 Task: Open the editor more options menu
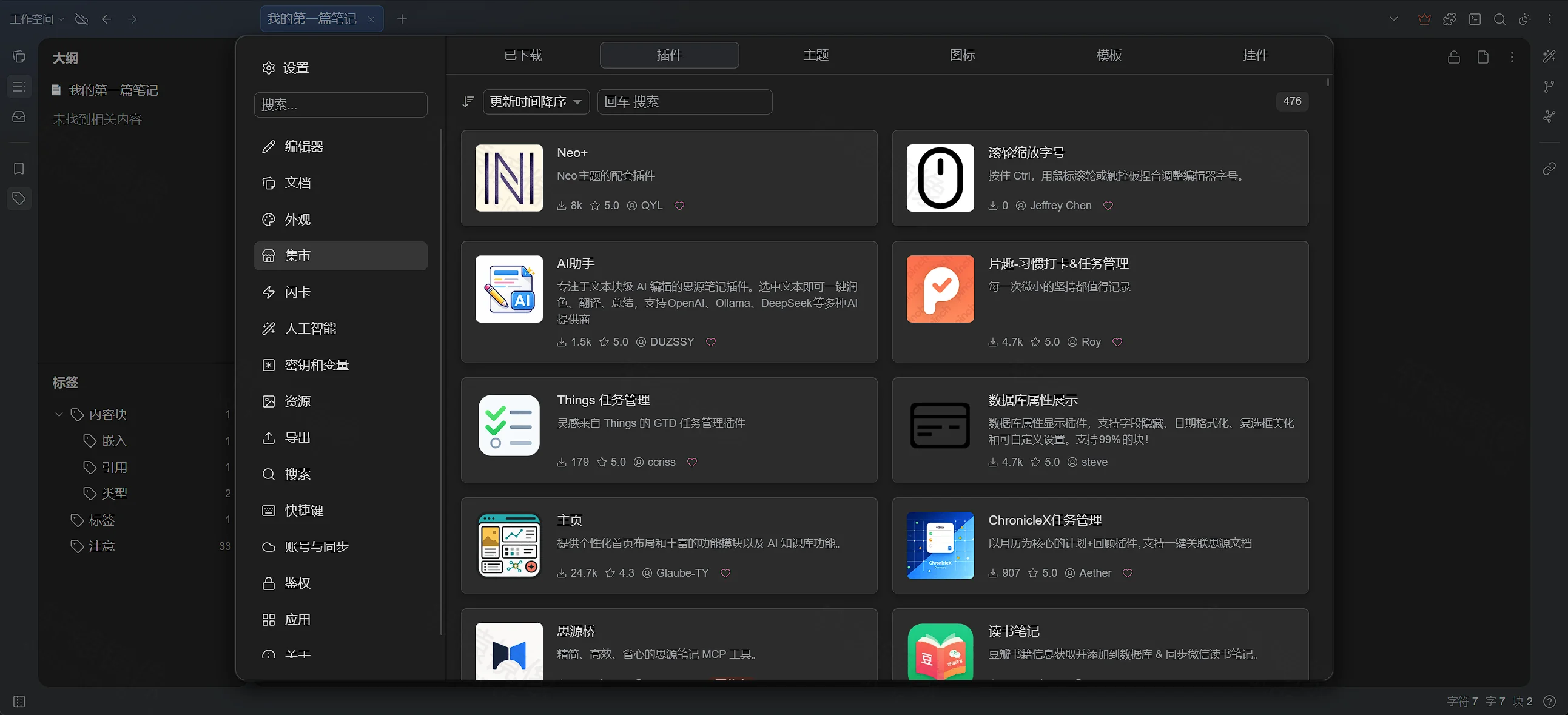point(1512,57)
